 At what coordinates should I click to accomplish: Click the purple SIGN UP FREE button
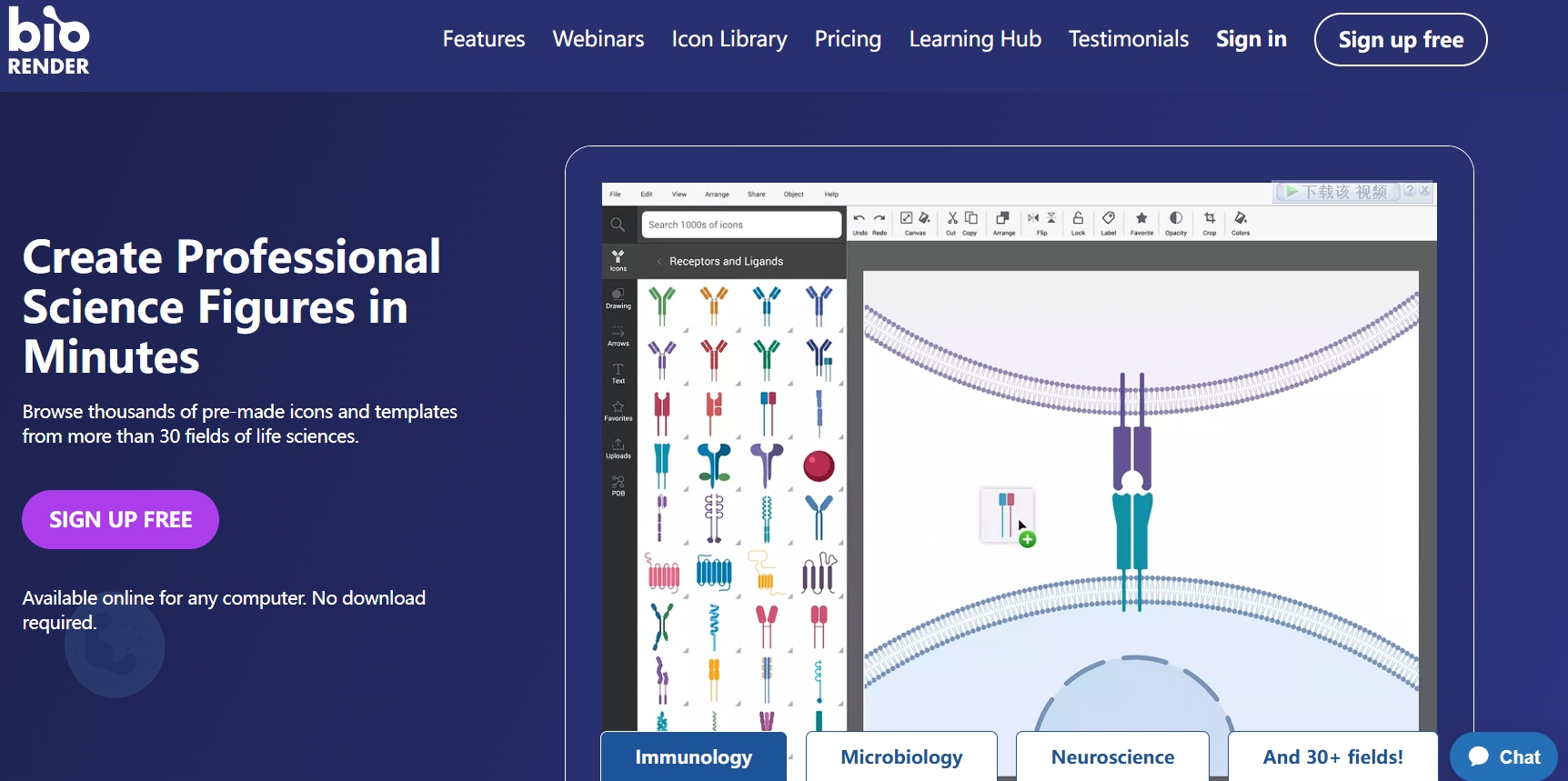(120, 519)
